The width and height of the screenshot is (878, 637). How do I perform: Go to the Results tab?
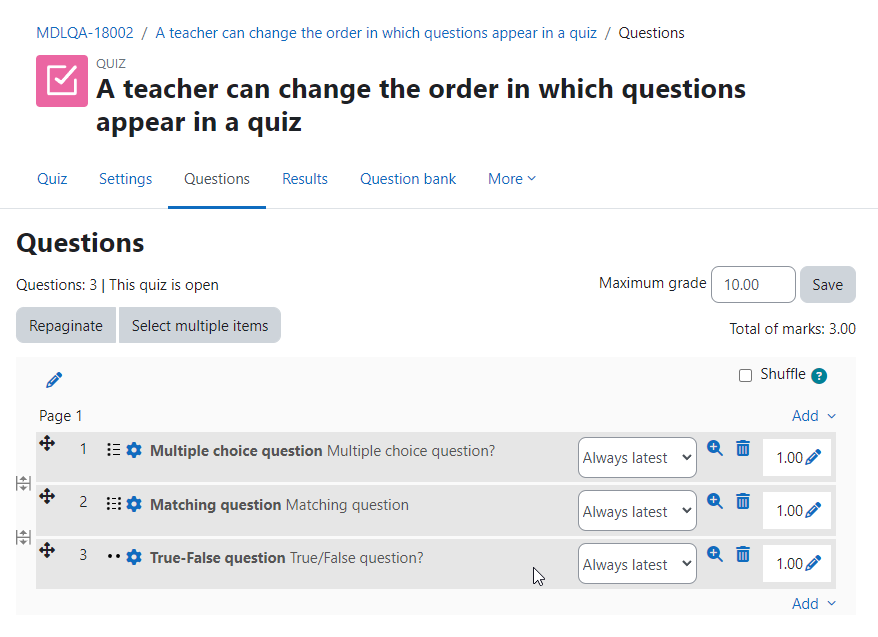pyautogui.click(x=305, y=179)
